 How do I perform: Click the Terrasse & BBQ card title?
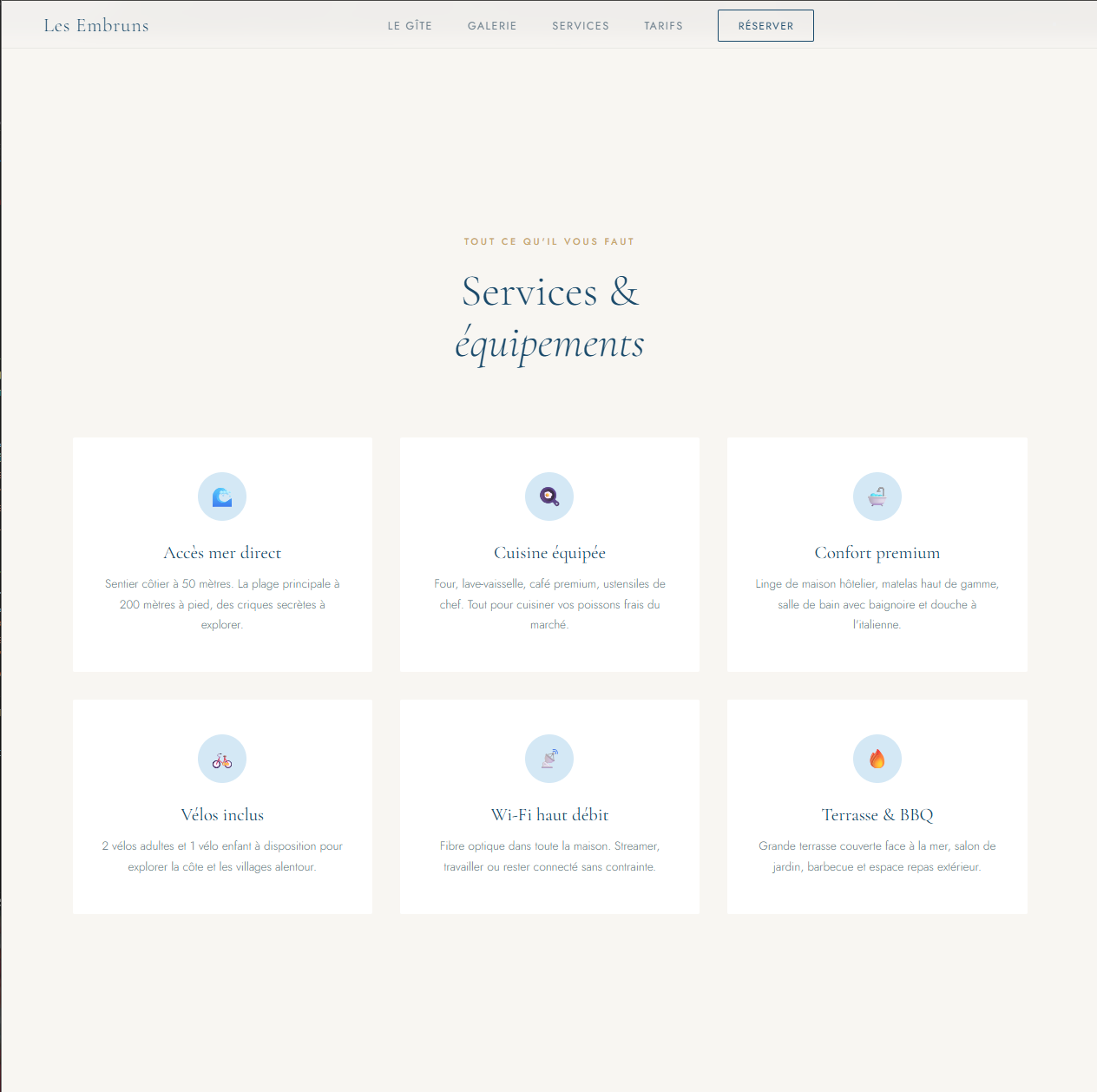(x=877, y=815)
